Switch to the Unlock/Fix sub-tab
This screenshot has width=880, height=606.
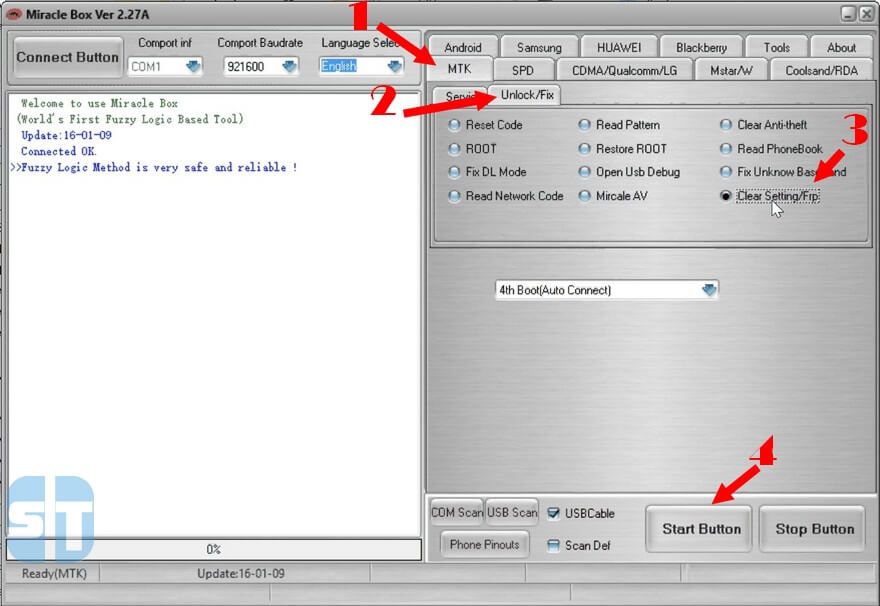(526, 95)
